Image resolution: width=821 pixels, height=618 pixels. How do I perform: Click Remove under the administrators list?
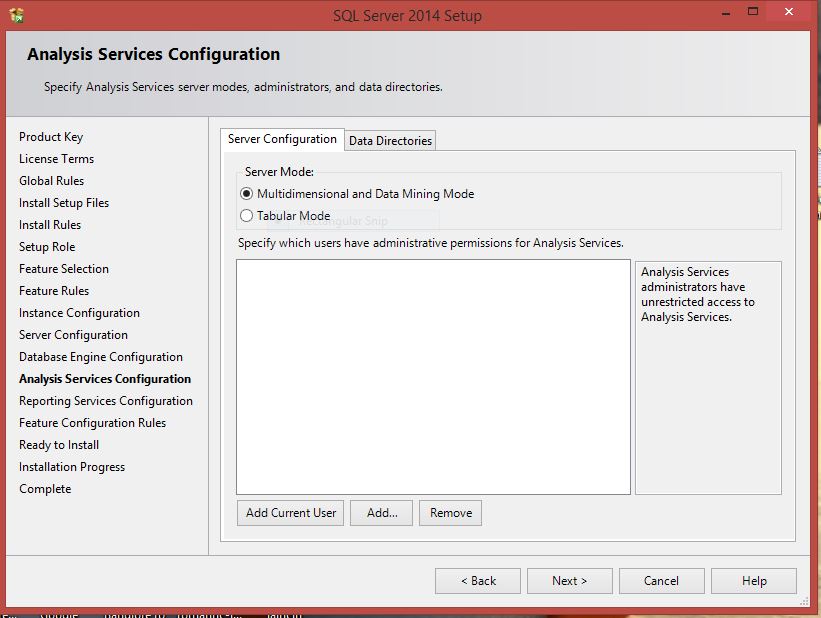(x=450, y=513)
